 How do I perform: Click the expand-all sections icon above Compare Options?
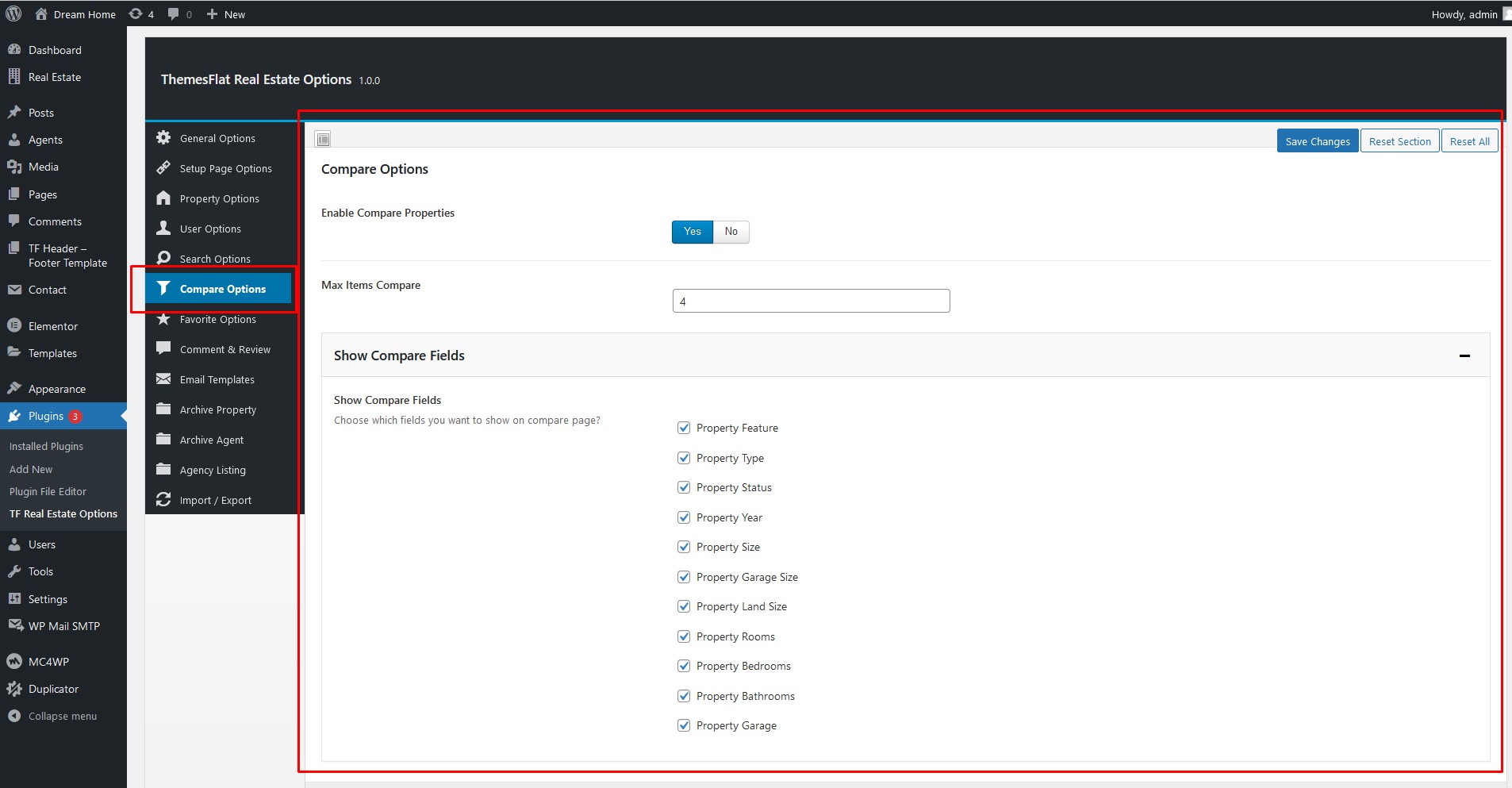(323, 140)
